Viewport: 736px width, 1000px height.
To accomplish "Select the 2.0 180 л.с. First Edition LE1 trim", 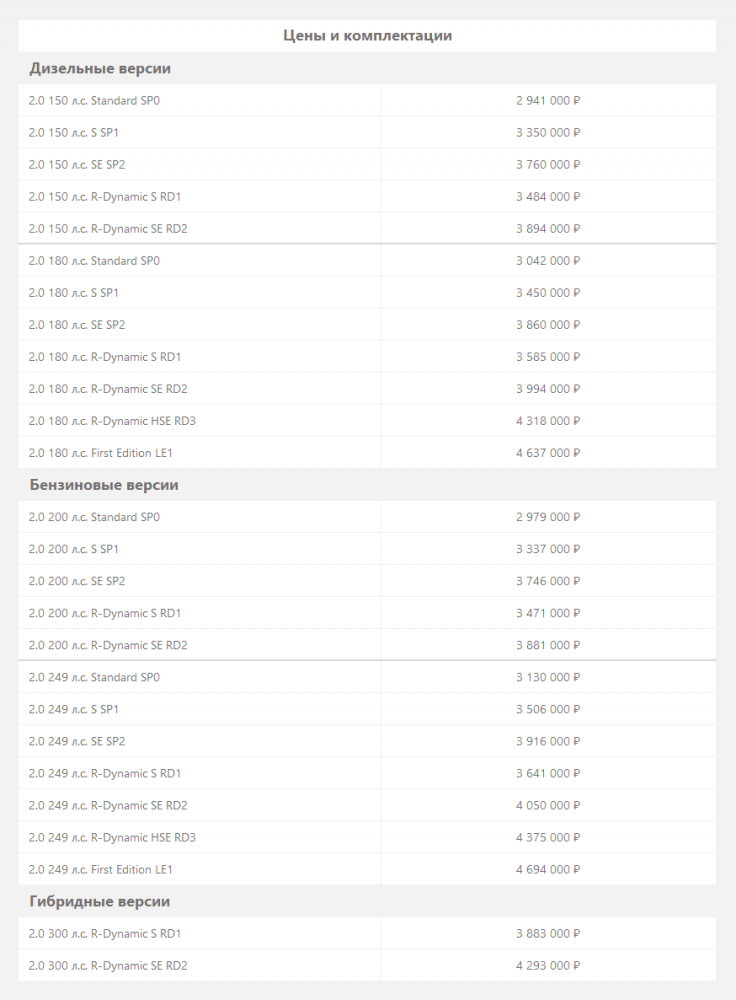I will 102,453.
